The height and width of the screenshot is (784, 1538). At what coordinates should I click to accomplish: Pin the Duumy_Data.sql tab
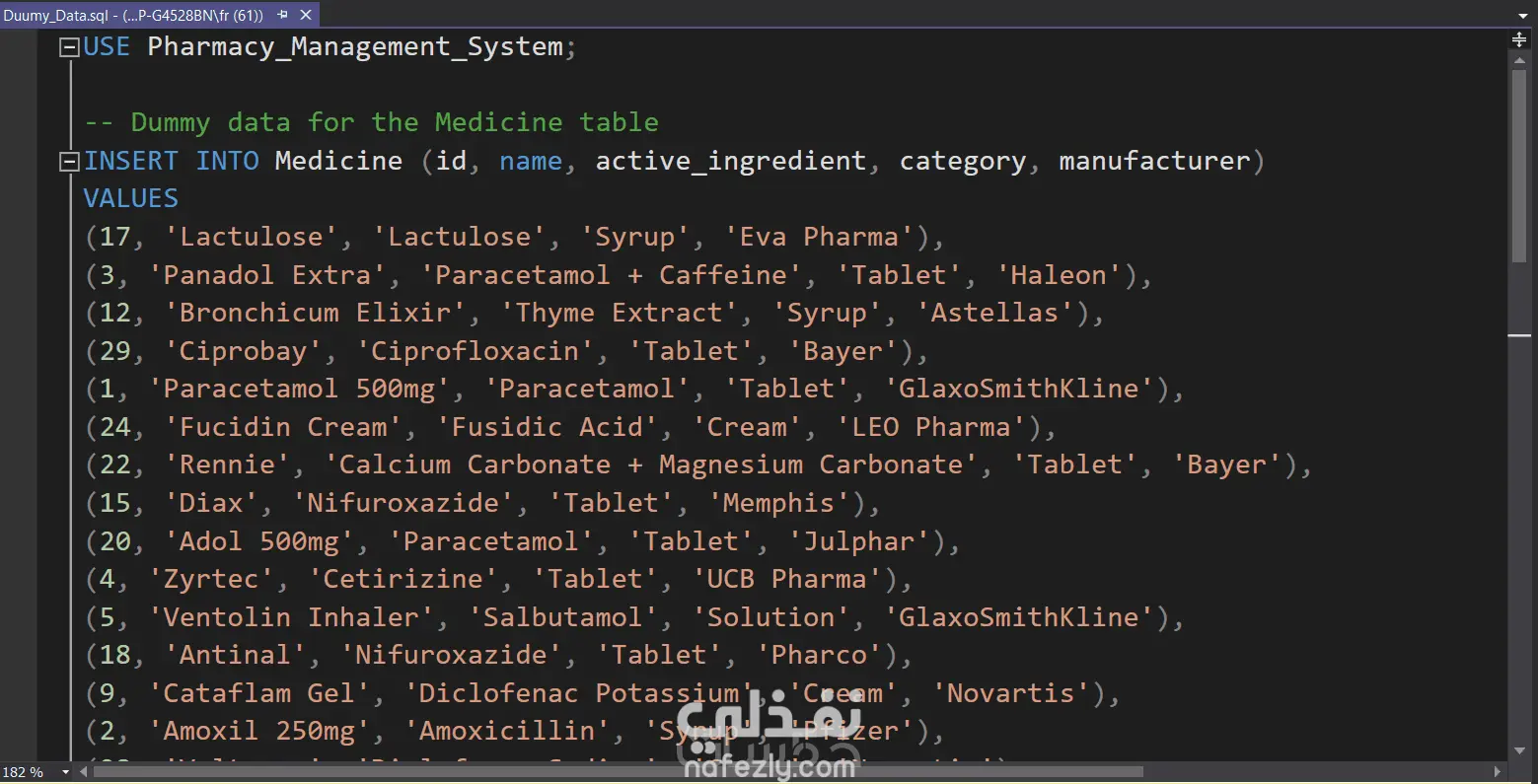coord(282,15)
